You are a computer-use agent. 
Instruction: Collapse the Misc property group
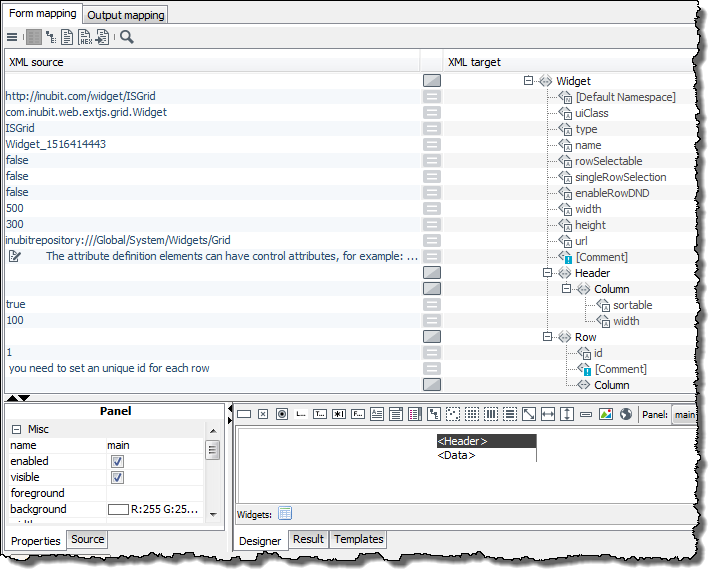[17, 429]
